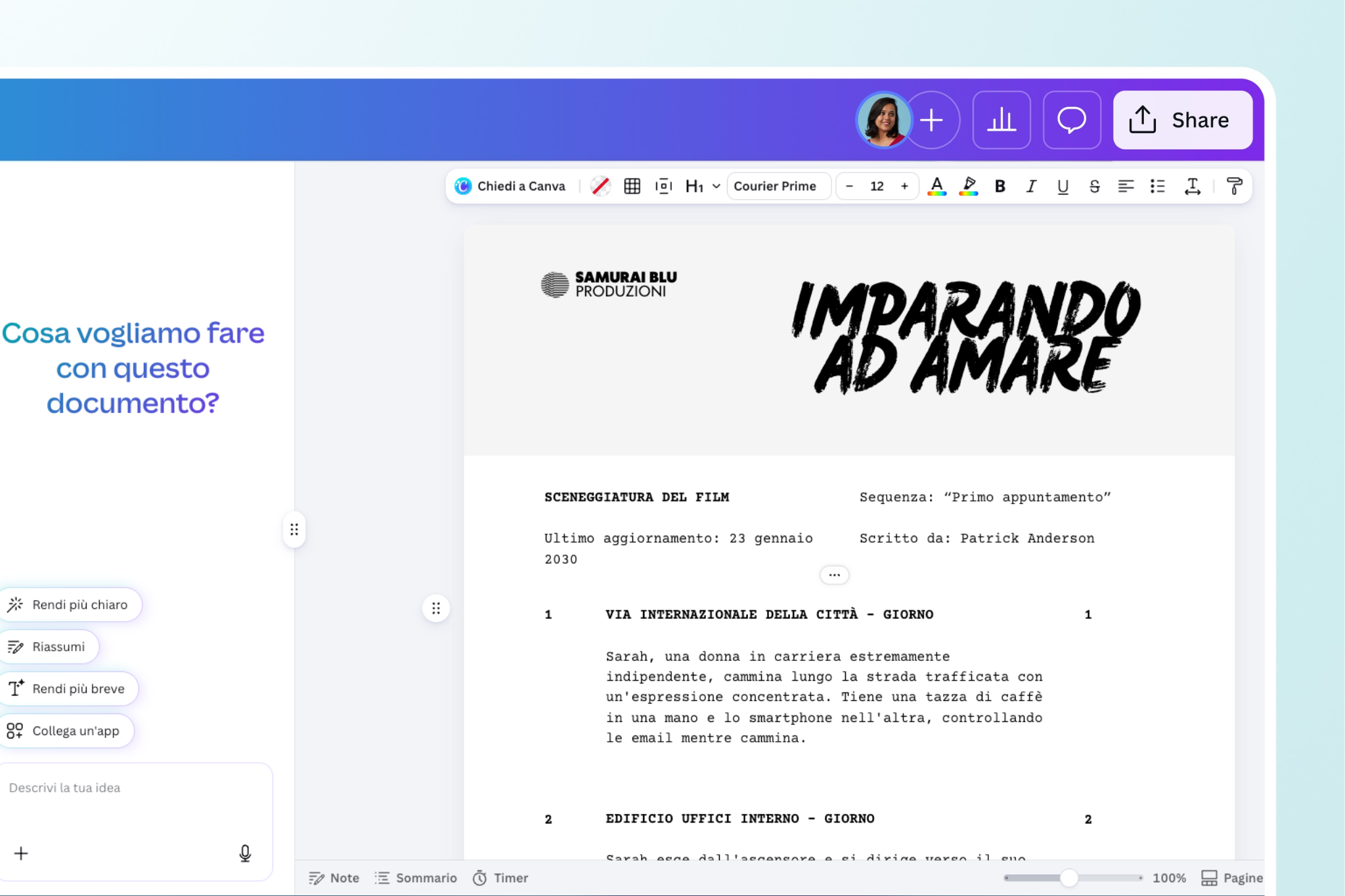Click the embed frame icon in toolbar
1345x896 pixels.
point(663,186)
